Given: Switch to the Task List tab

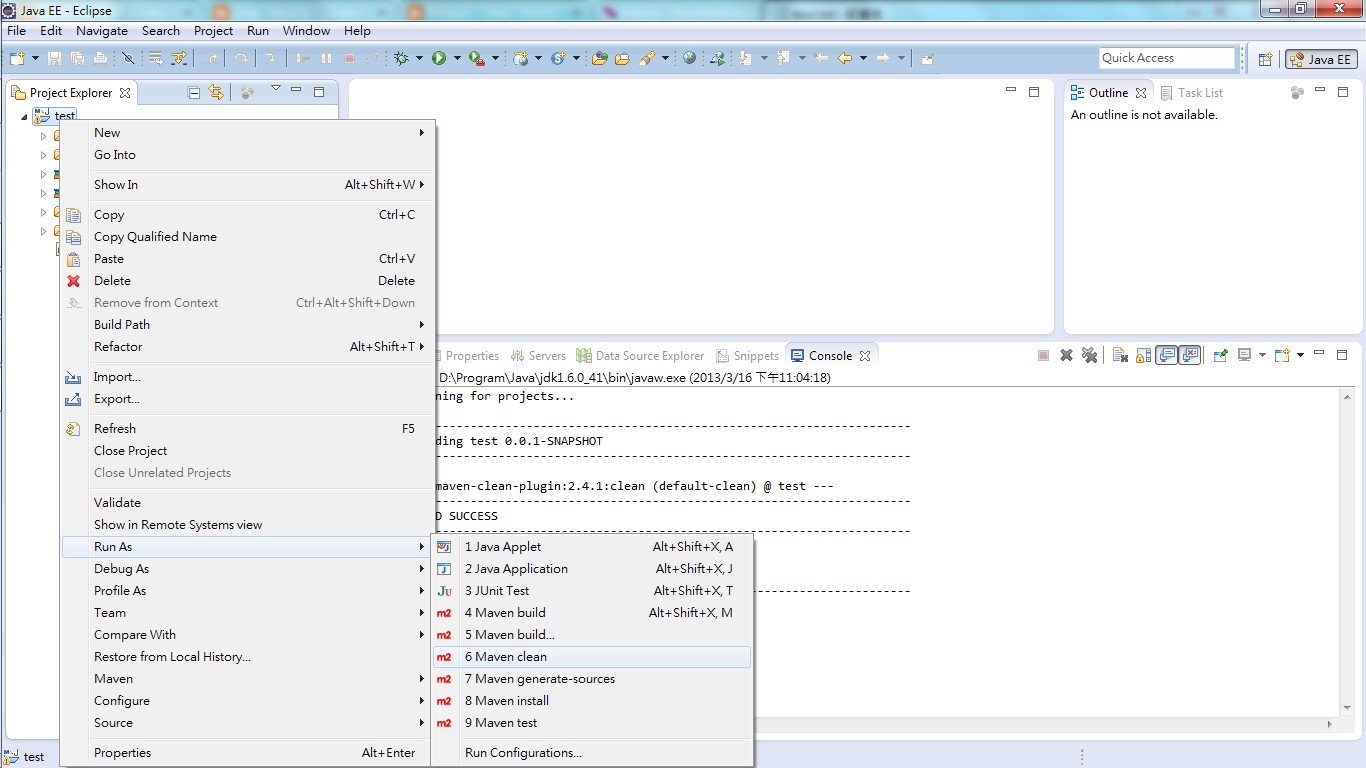Looking at the screenshot, I should pos(1191,92).
